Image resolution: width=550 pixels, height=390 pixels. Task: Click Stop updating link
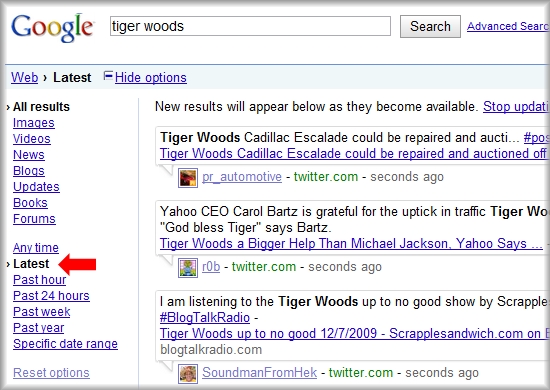click(516, 107)
